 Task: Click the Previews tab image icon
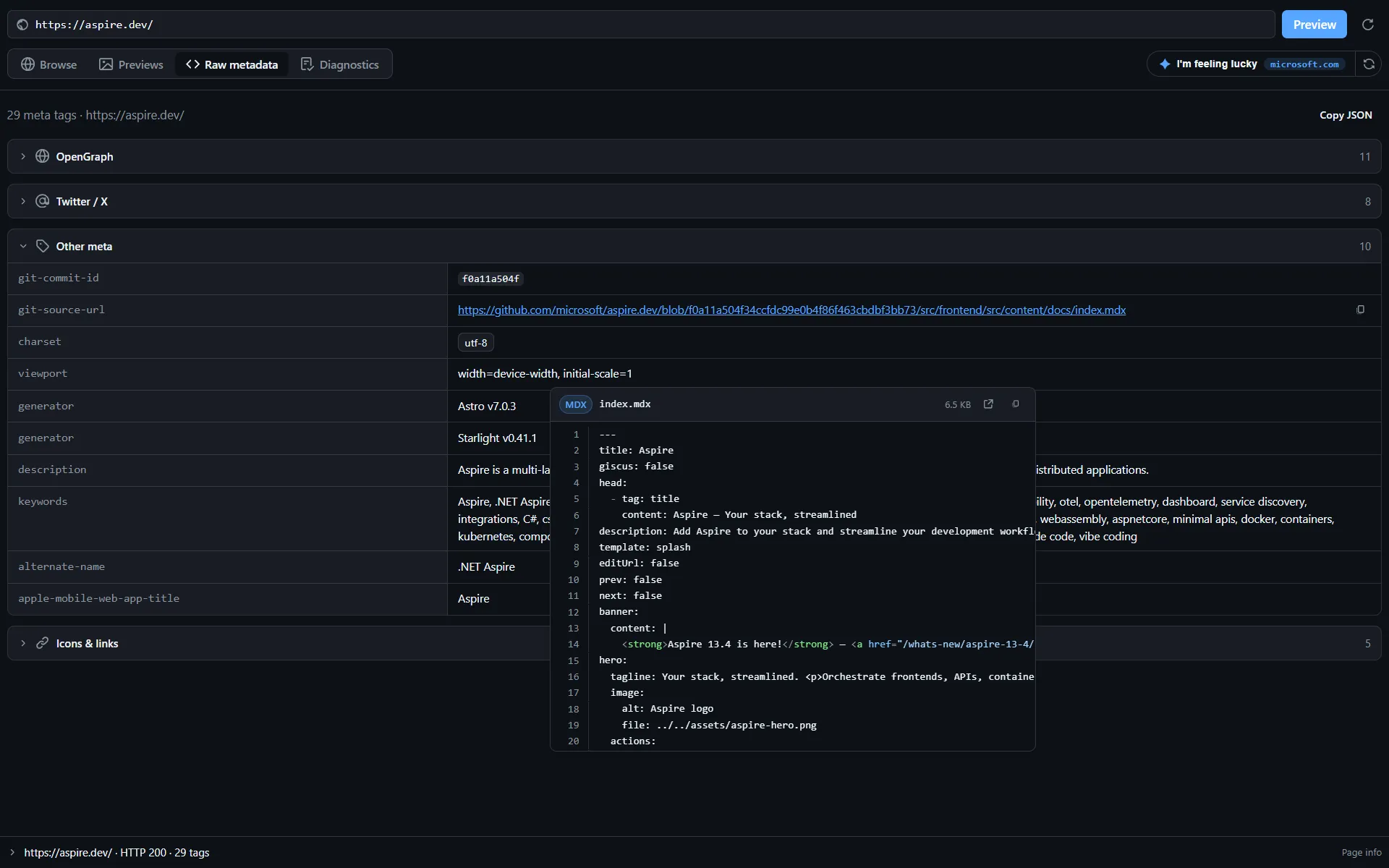tap(106, 64)
